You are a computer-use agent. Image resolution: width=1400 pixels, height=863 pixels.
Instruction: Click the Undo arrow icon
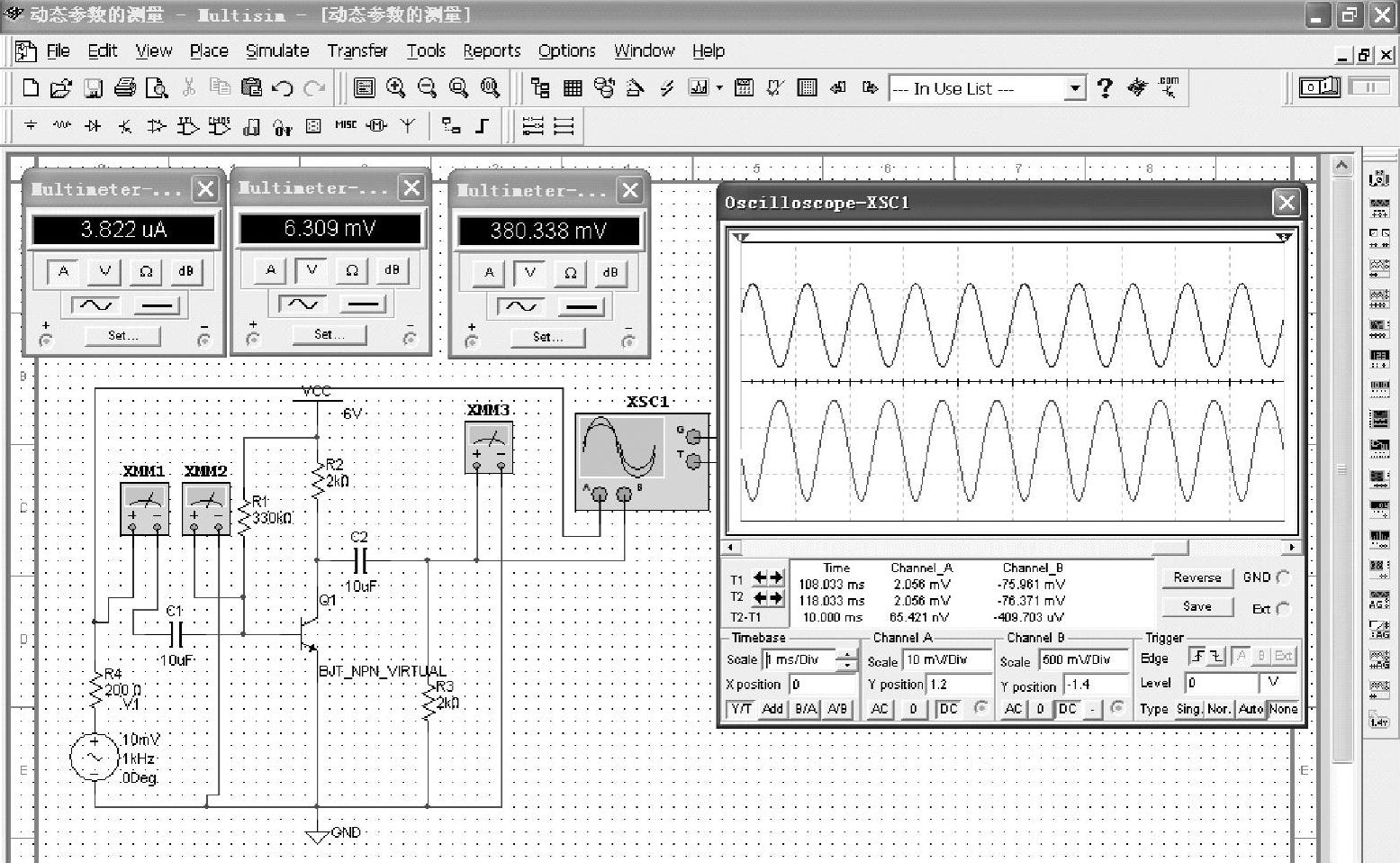click(283, 87)
